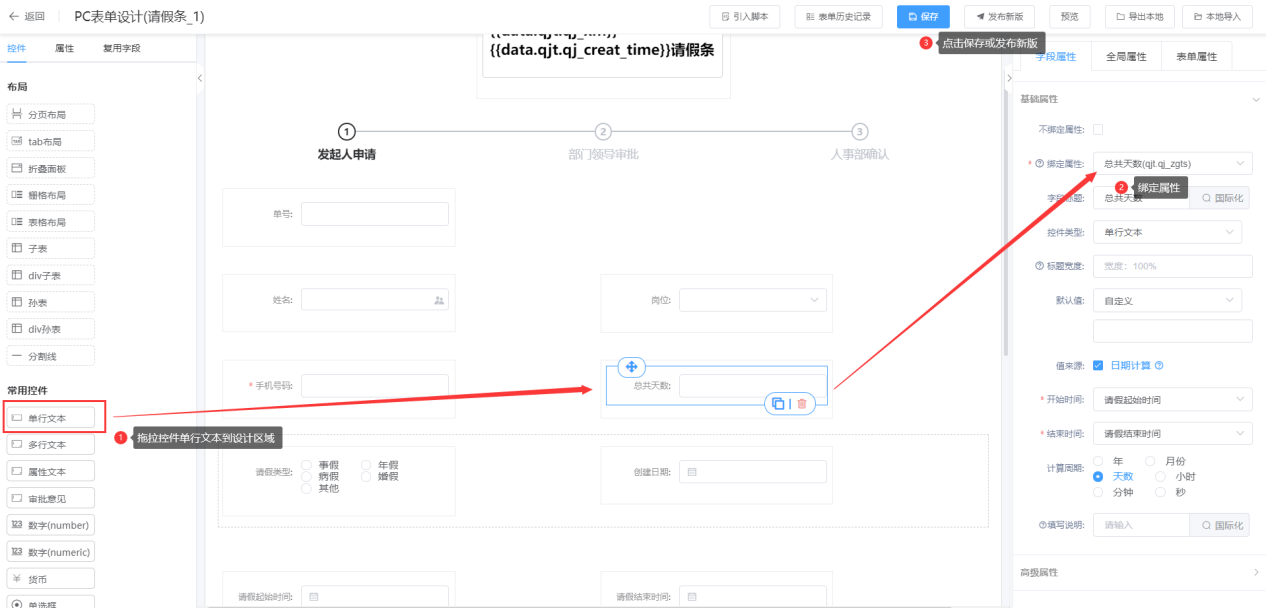
Task: Select the 审批意见 control
Action: 51,498
